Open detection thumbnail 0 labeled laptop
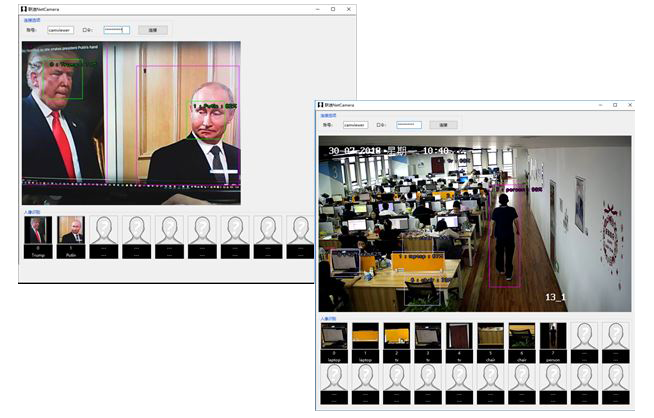 pos(334,337)
